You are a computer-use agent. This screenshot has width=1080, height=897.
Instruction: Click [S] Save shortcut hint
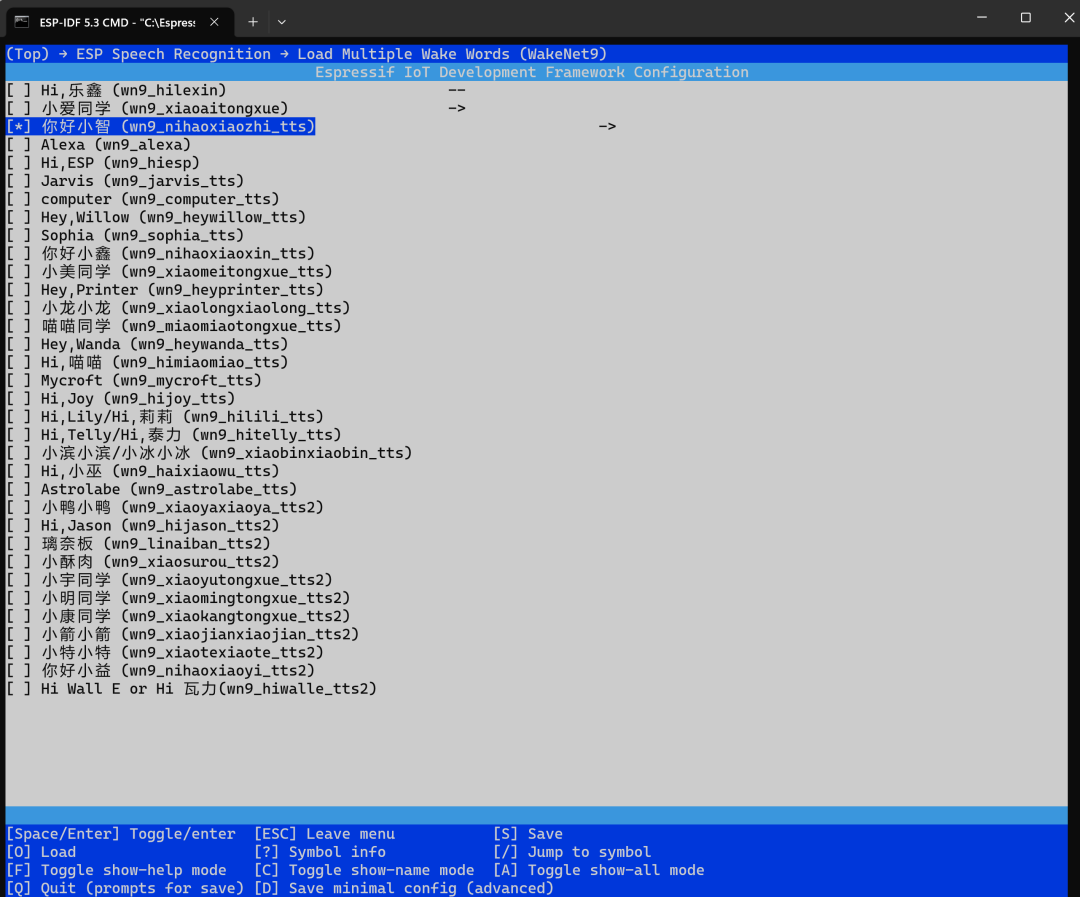(x=528, y=834)
